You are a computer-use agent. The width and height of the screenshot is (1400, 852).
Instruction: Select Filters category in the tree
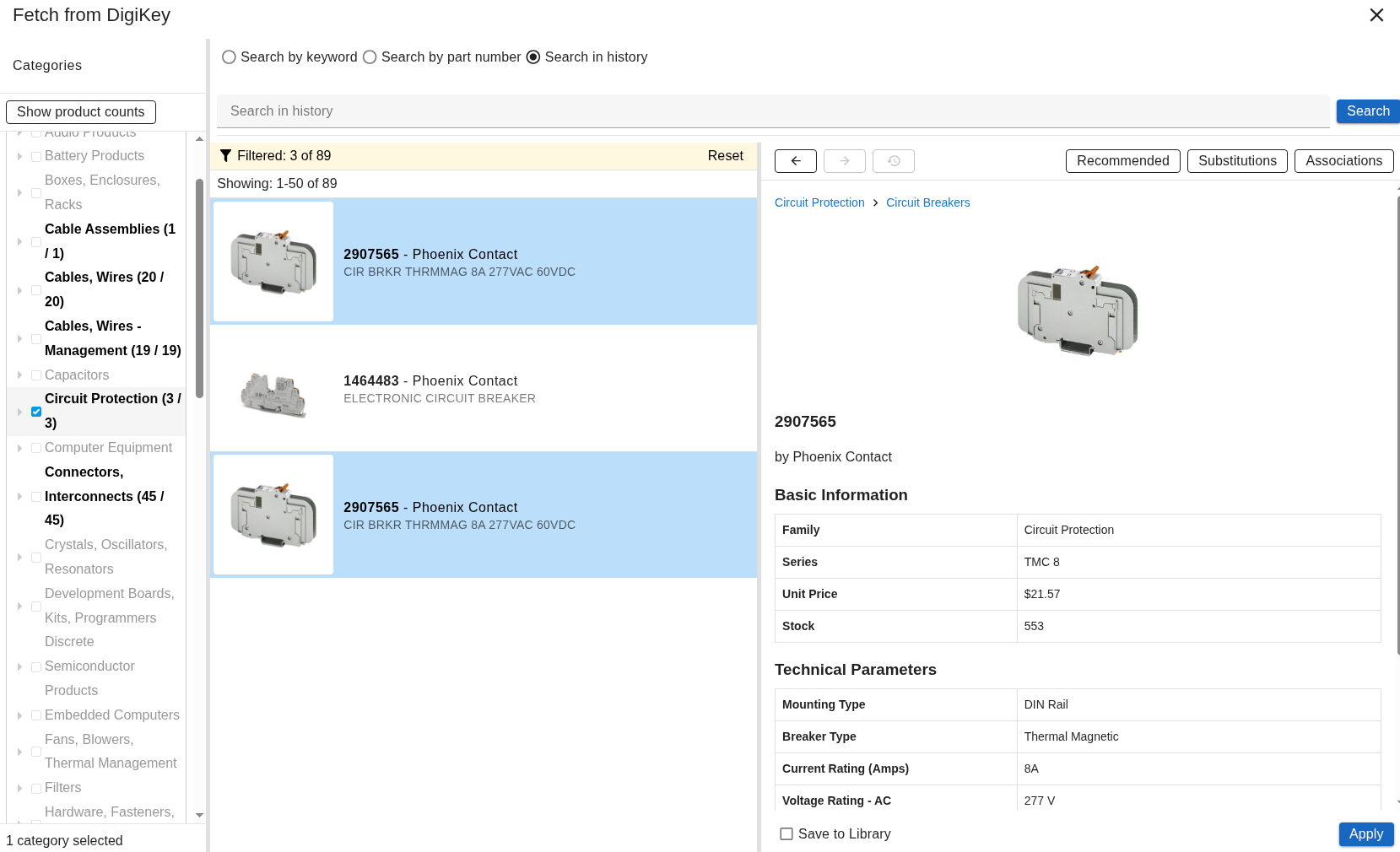(x=63, y=788)
